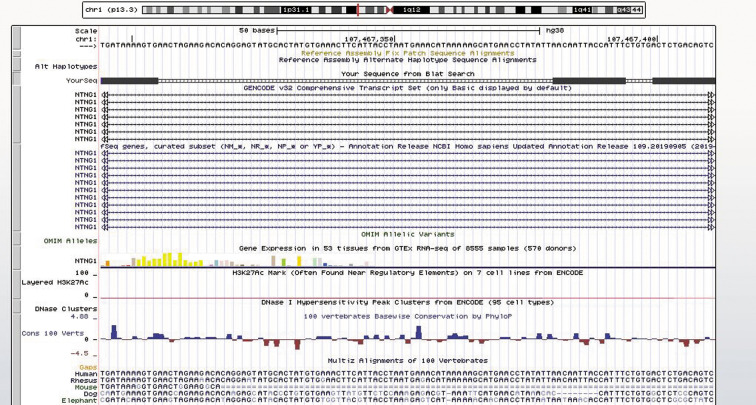
Task: Open 'Your Sequence from Blat Search' track title
Action: (x=407, y=74)
